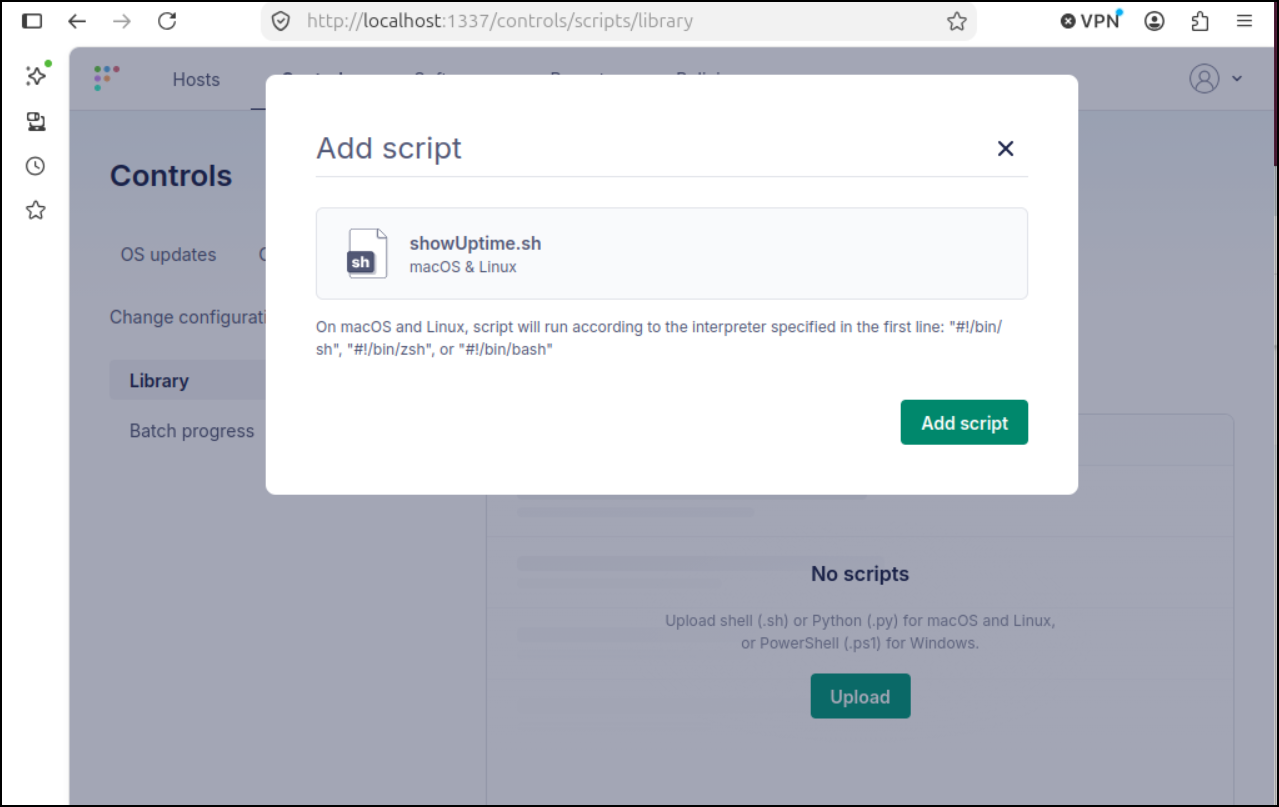The height and width of the screenshot is (807, 1279).
Task: Click the sparkle AI sidebar icon
Action: (x=37, y=76)
